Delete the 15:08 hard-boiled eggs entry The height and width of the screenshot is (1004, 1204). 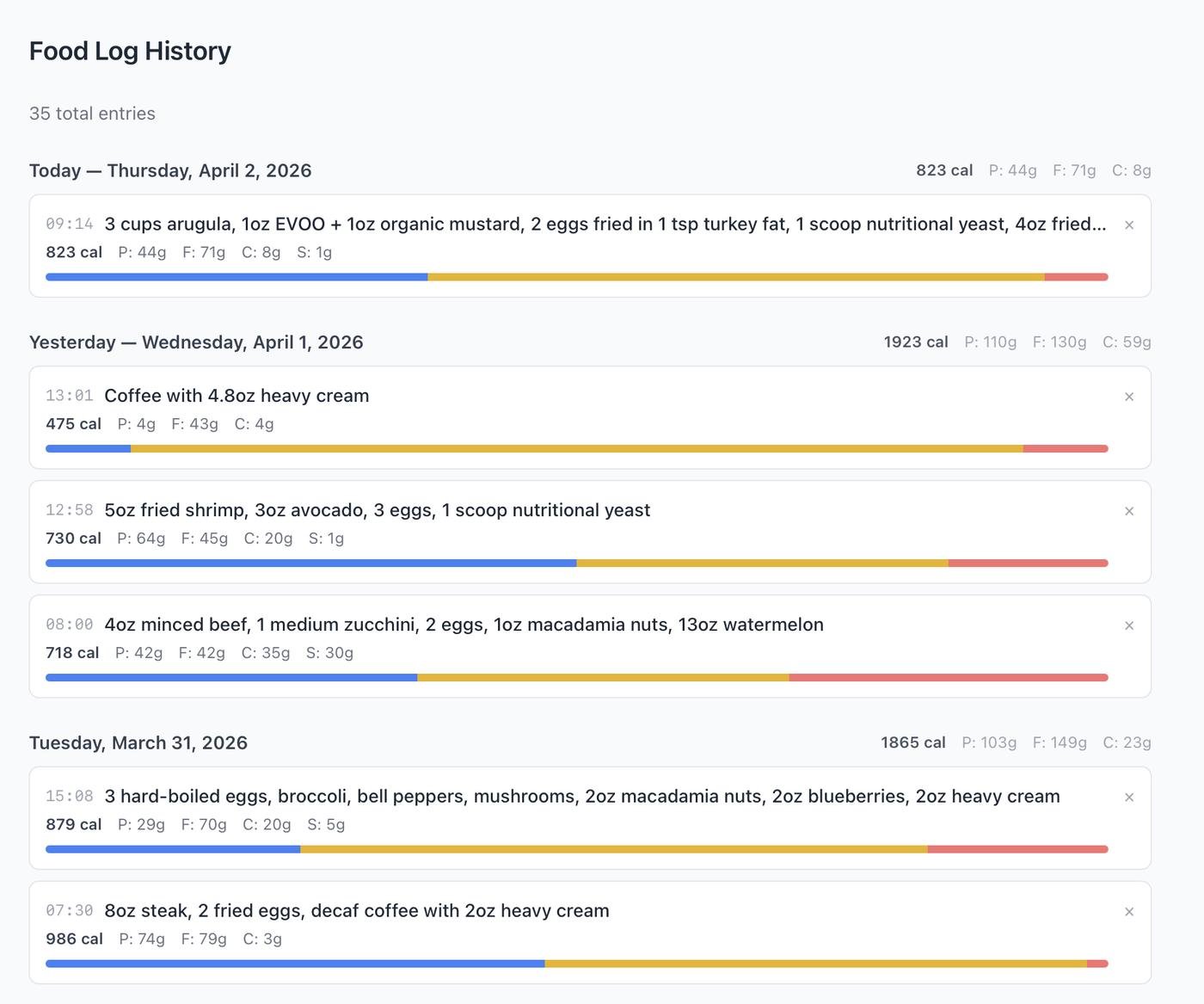pos(1129,798)
